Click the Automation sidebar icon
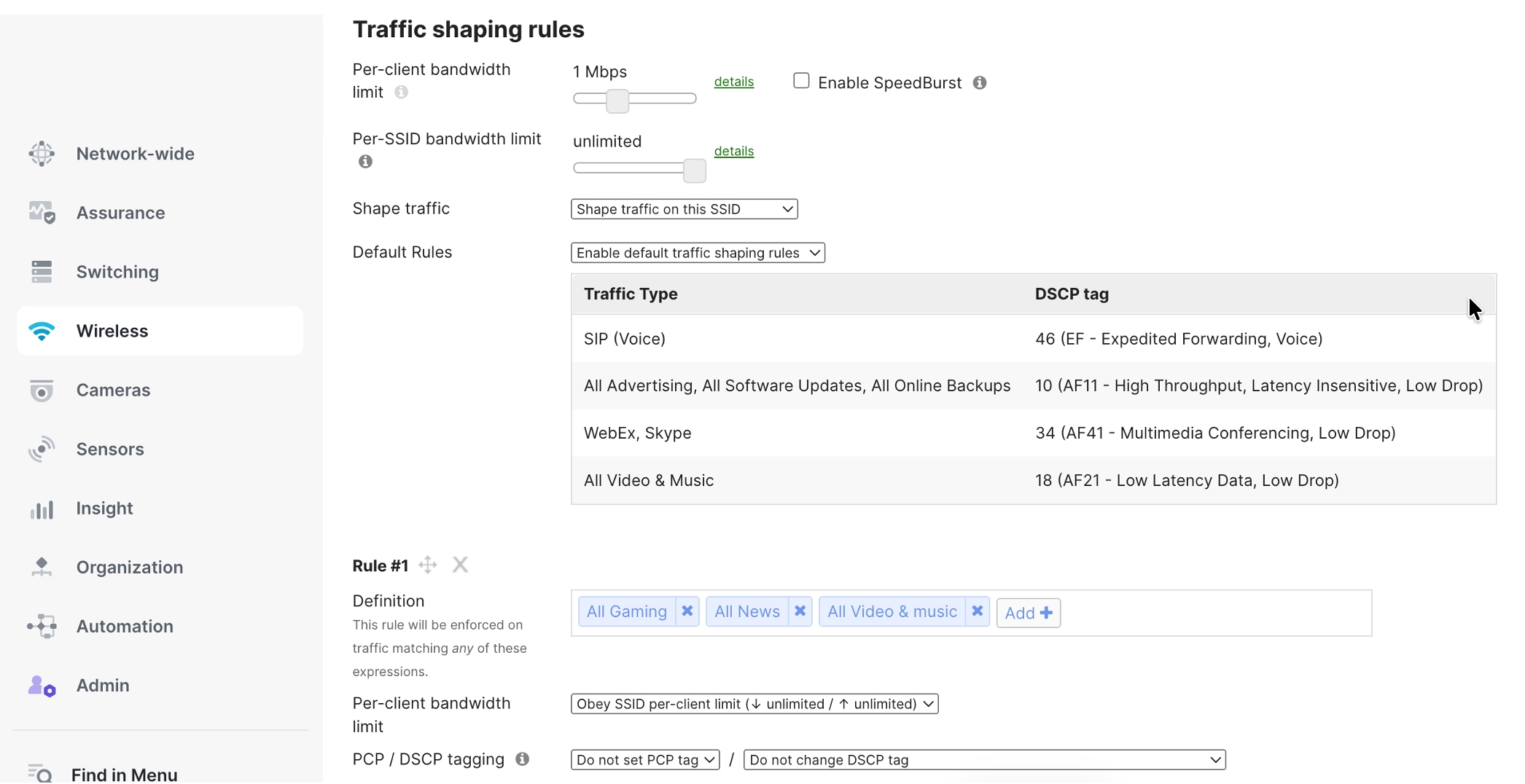 (42, 627)
